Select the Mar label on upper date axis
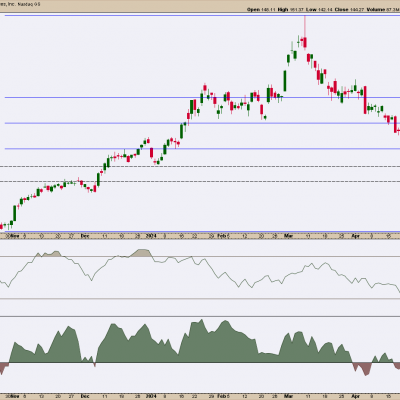Image resolution: width=400 pixels, height=400 pixels. pos(288,236)
